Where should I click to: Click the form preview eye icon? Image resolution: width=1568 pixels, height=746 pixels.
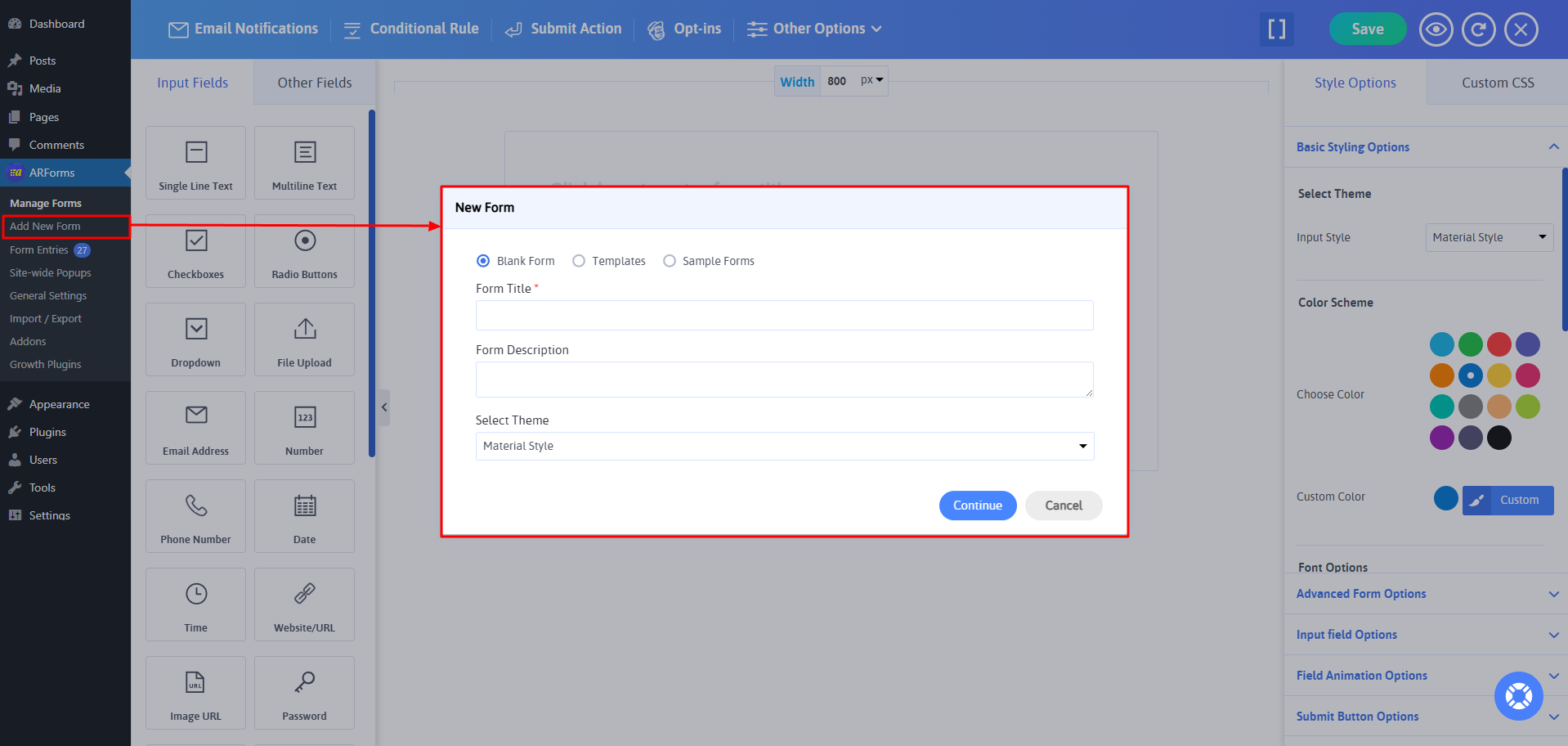click(x=1436, y=30)
